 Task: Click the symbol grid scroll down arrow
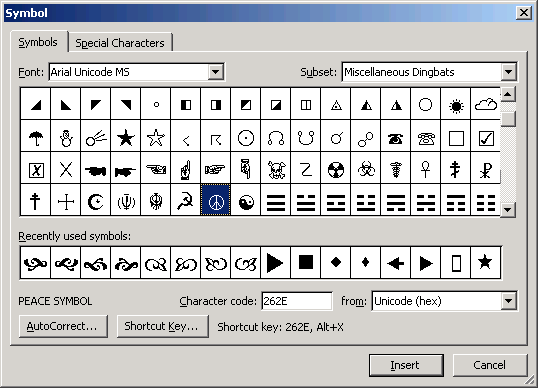pos(508,209)
